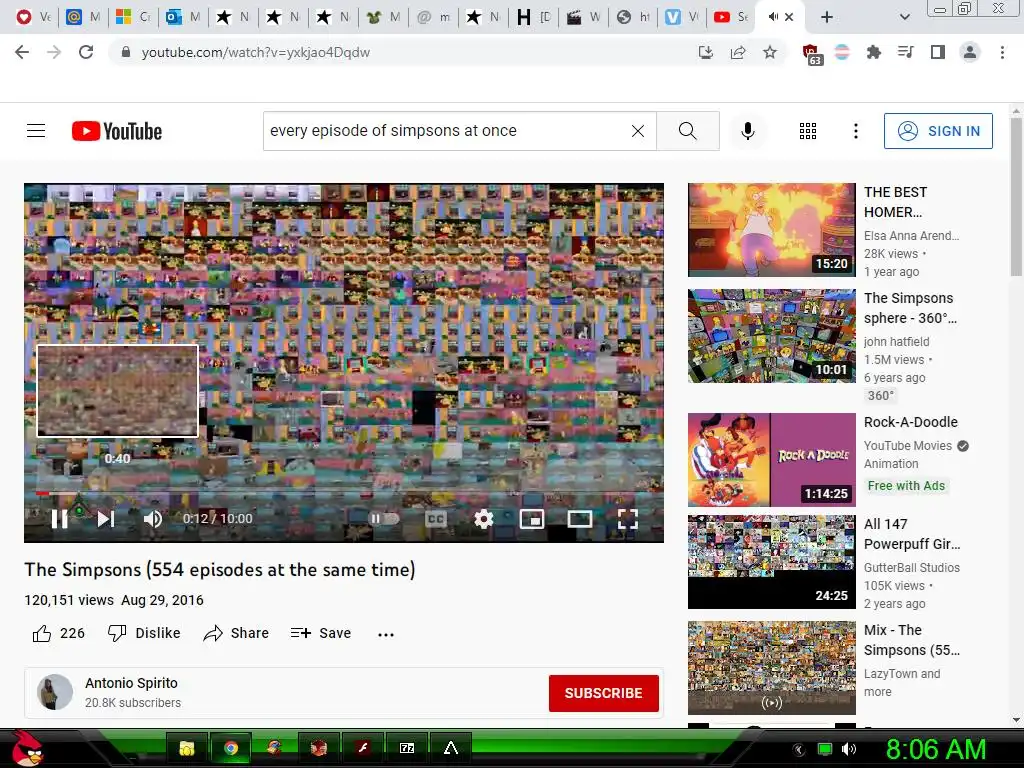Enter fullscreen video mode

[628, 519]
